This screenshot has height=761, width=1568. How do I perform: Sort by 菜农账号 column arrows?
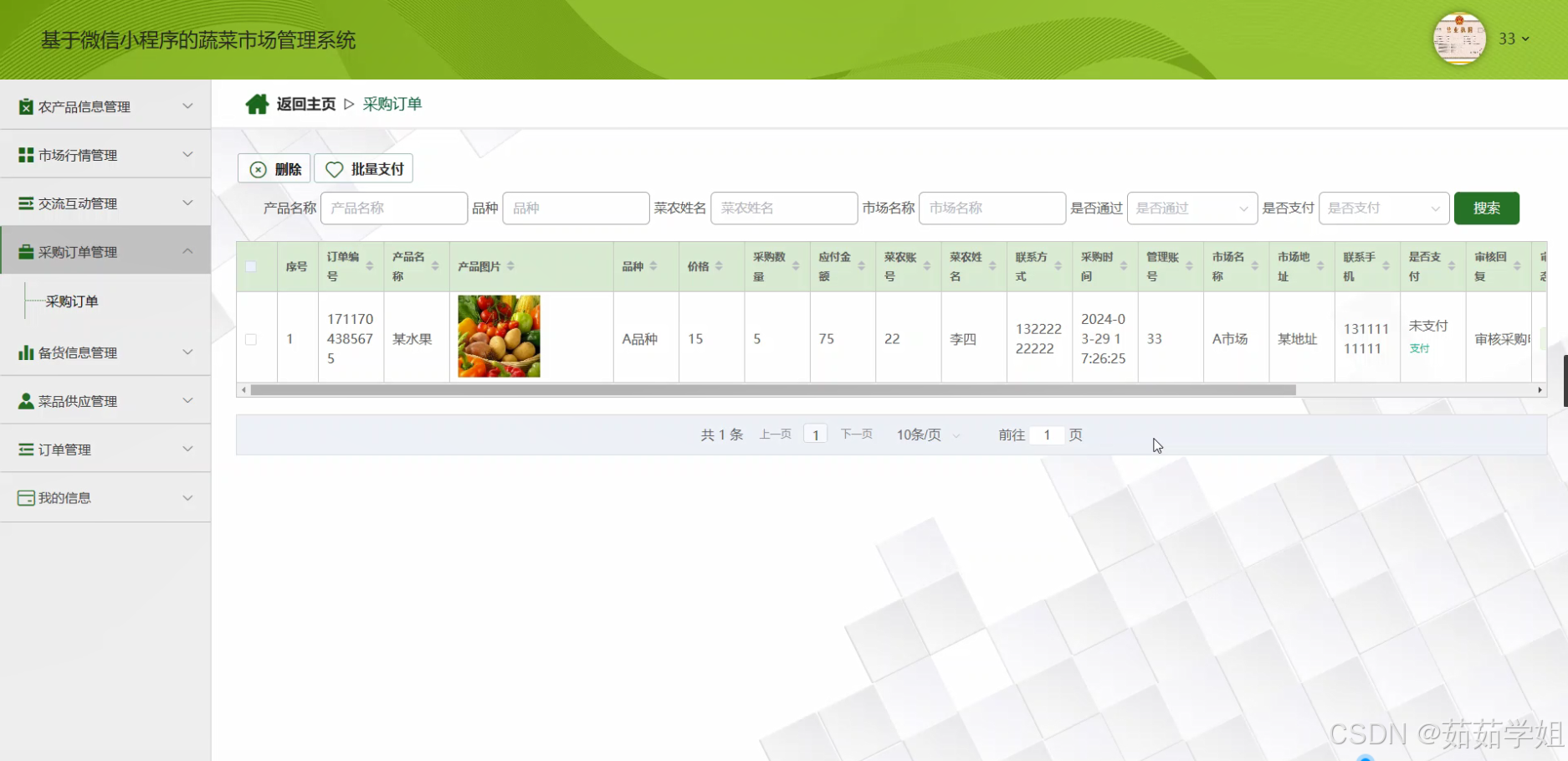927,266
